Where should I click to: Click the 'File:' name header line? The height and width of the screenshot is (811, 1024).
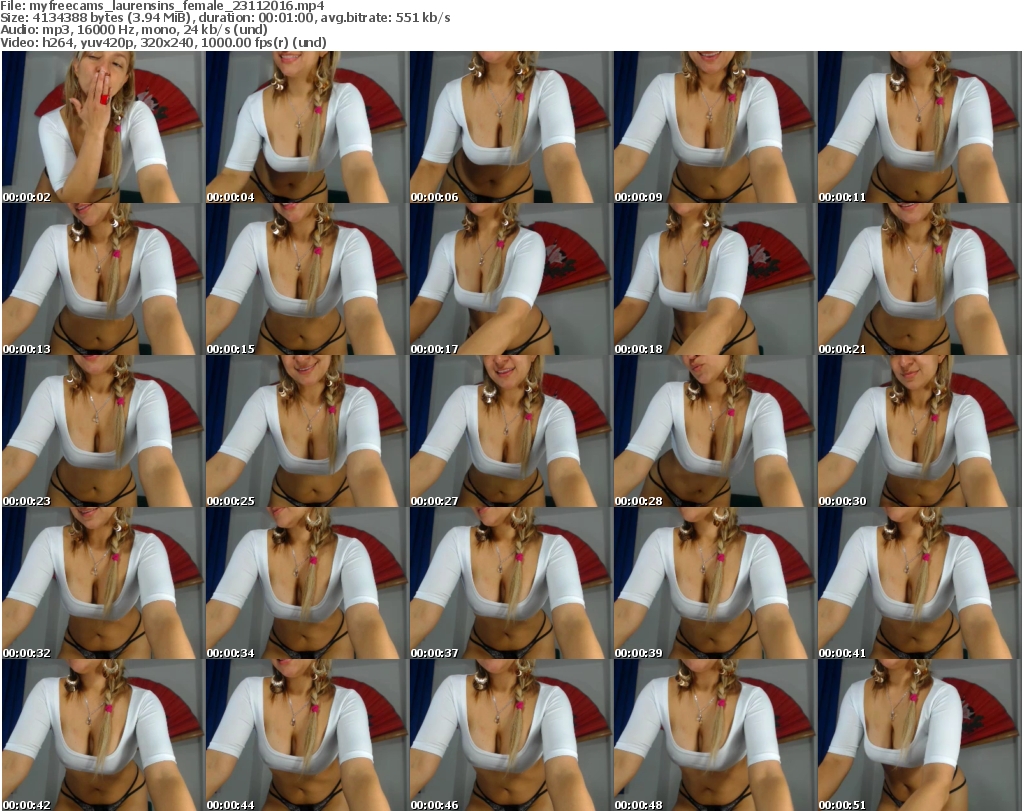pos(162,6)
